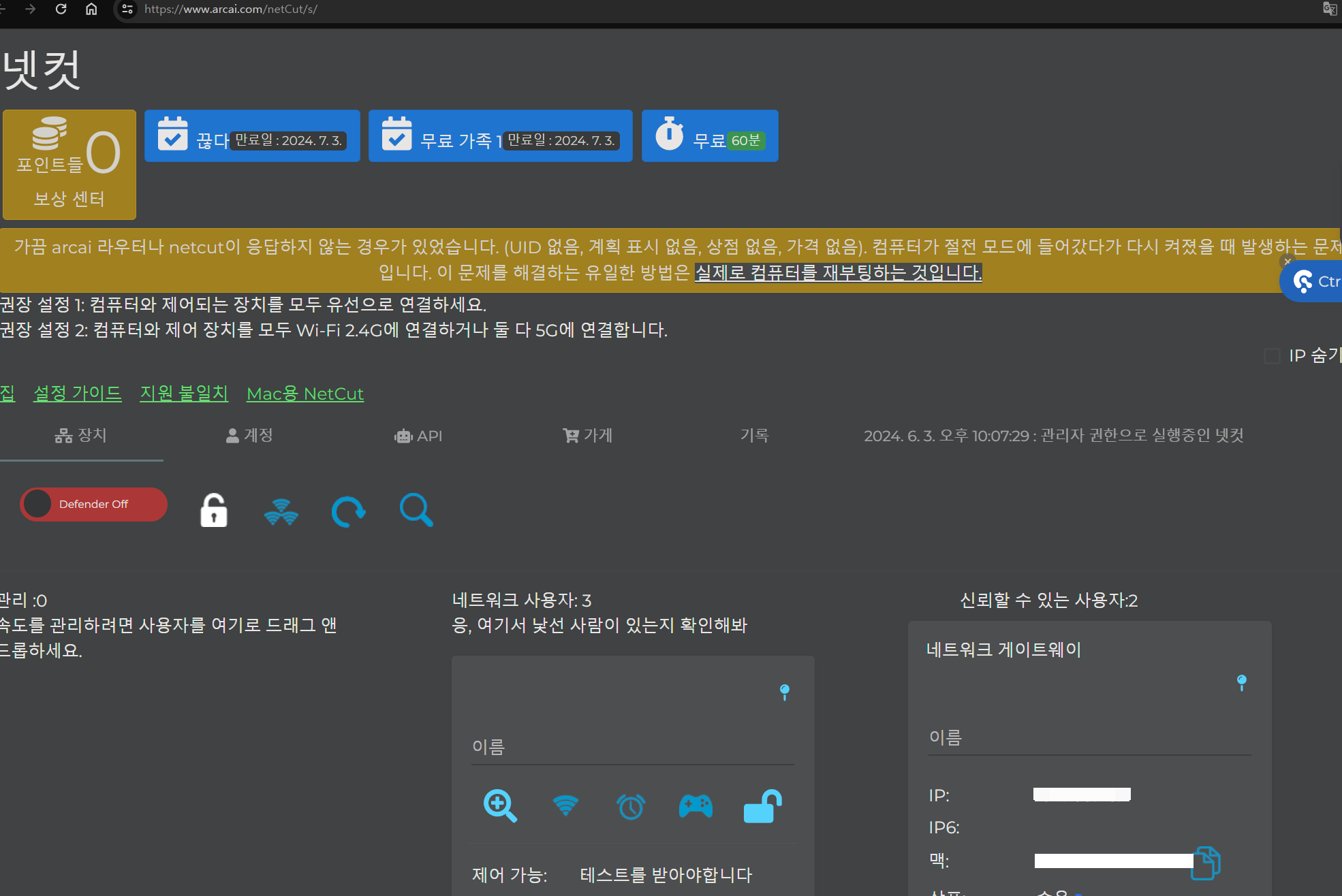Open the 보상 센터 points card
Screen dimensions: 1342x896
pyautogui.click(x=69, y=164)
